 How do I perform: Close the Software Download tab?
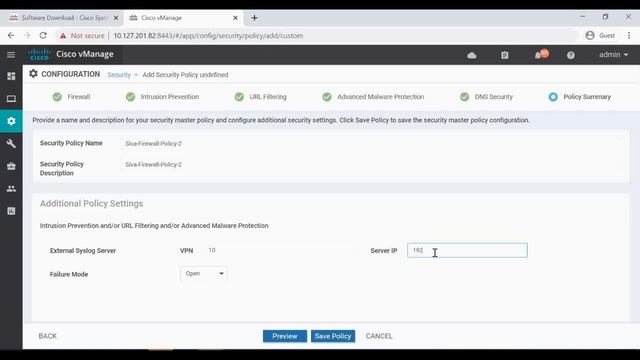pos(116,18)
